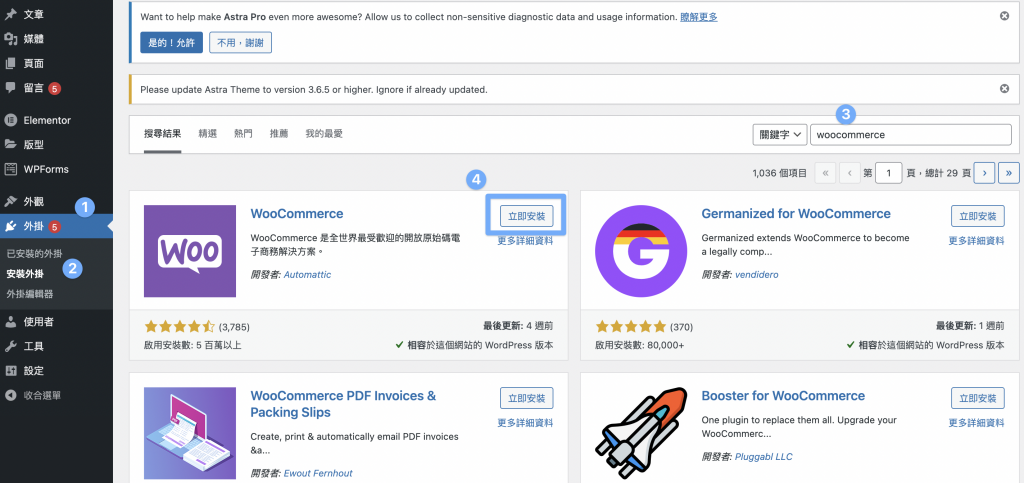This screenshot has height=483, width=1024.
Task: Install Germanized for WooCommerce plugin
Action: (978, 216)
